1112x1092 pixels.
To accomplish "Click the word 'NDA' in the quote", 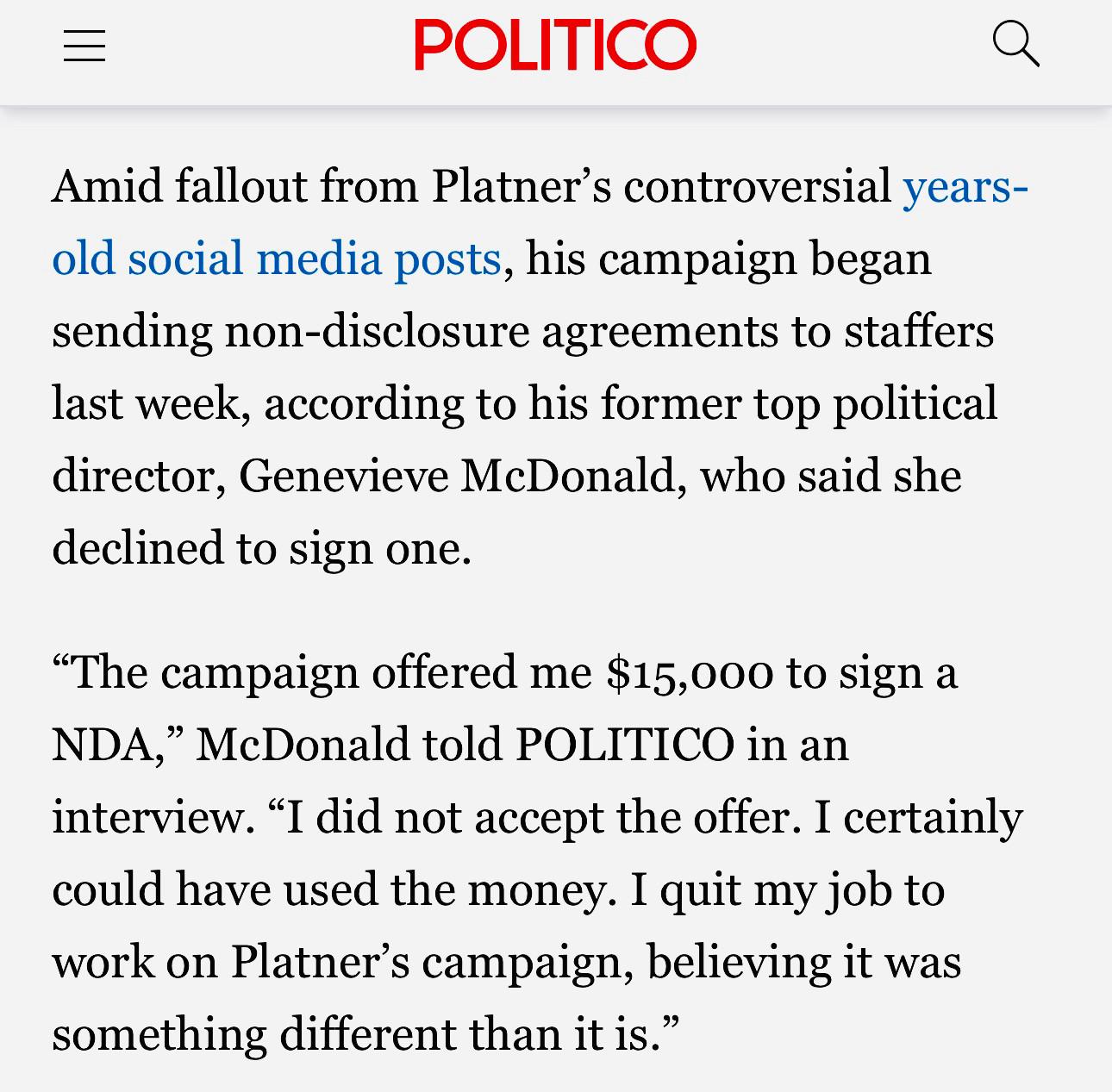I will tap(102, 745).
